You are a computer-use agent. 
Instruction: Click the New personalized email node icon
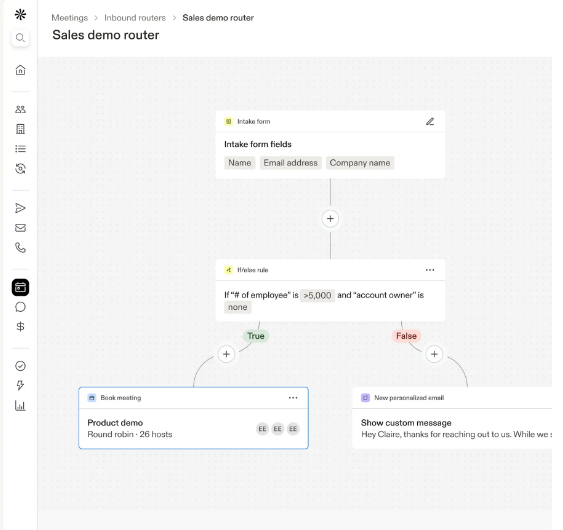pyautogui.click(x=365, y=398)
